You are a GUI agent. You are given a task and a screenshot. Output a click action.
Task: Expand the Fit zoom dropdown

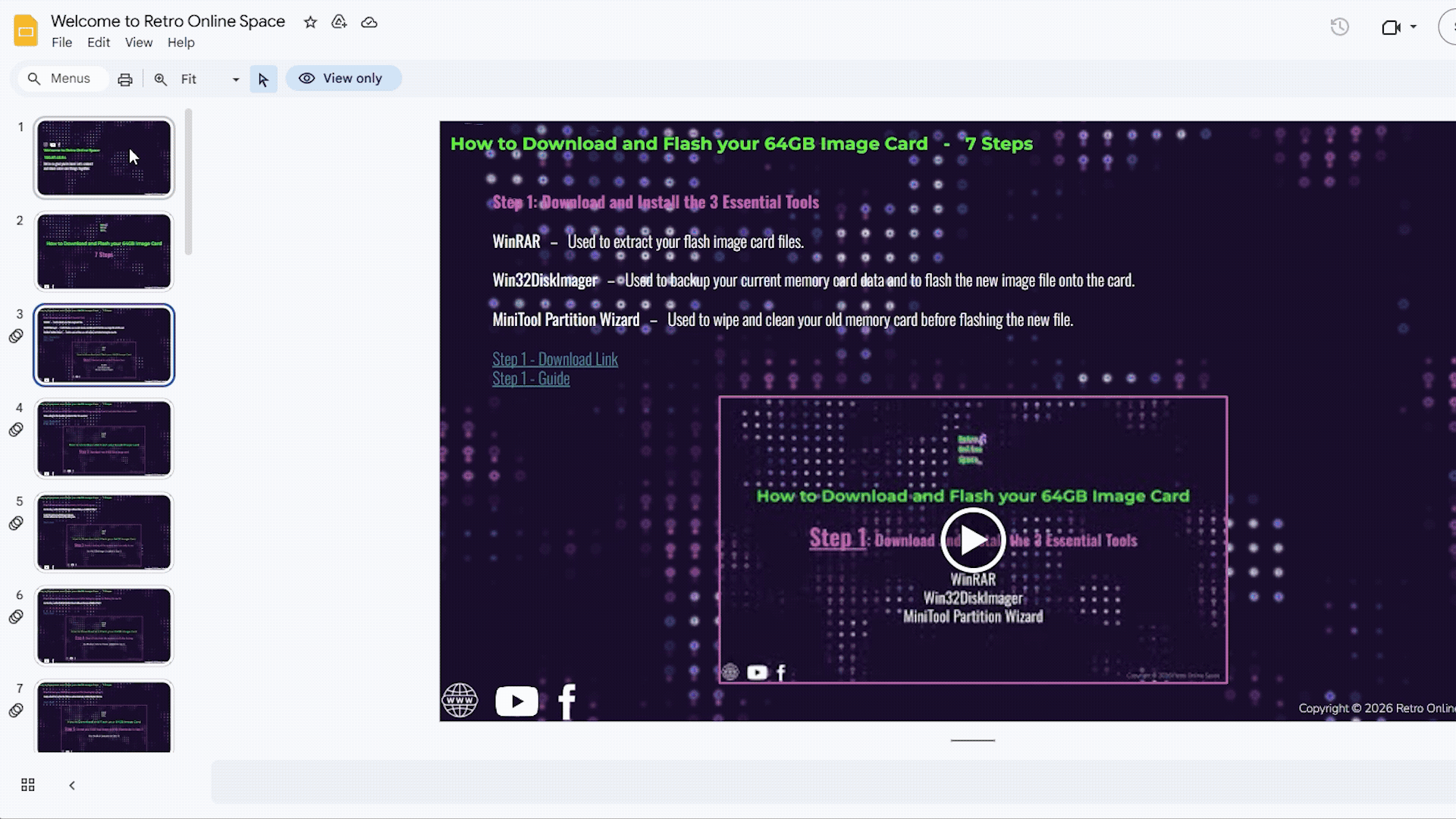[x=235, y=79]
